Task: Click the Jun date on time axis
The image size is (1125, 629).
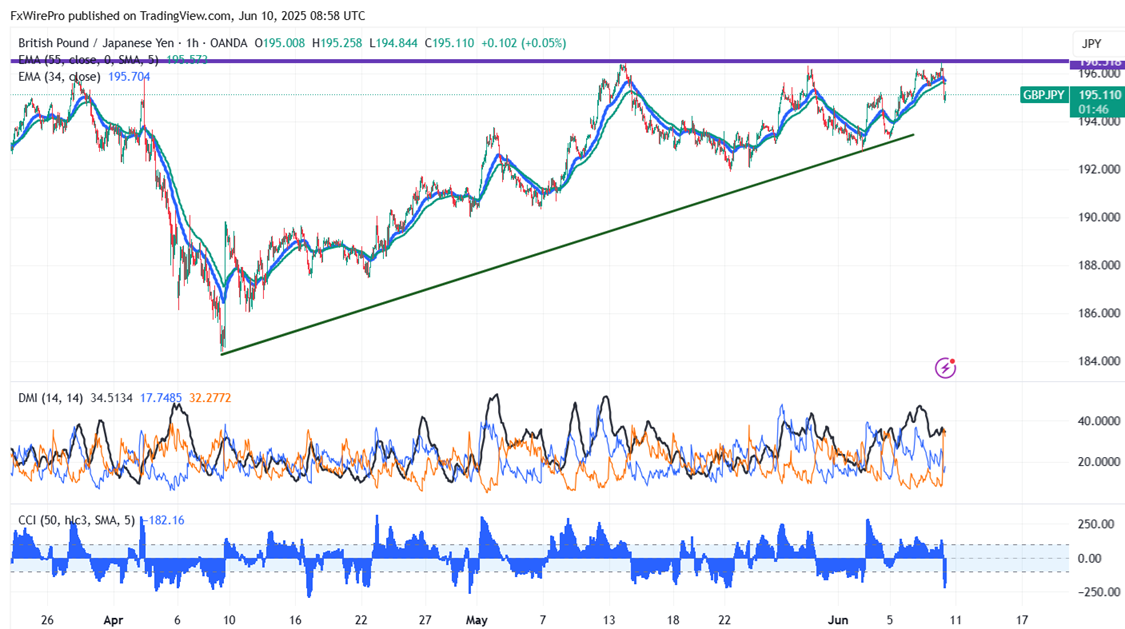Action: click(838, 620)
